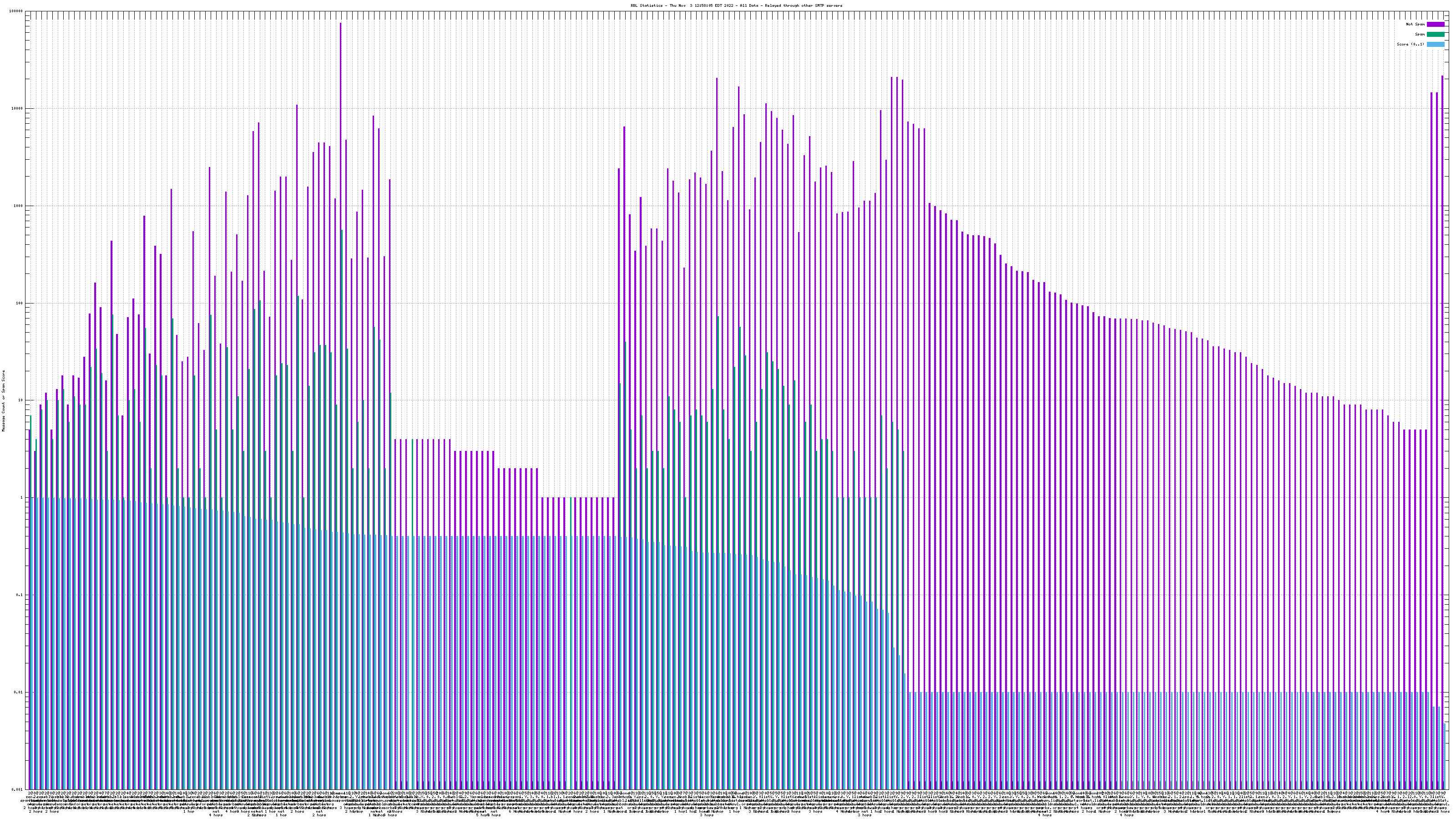The image size is (1456, 819).
Task: Click the 'Message Count or Spam Score' axis title
Action: click(x=3, y=400)
